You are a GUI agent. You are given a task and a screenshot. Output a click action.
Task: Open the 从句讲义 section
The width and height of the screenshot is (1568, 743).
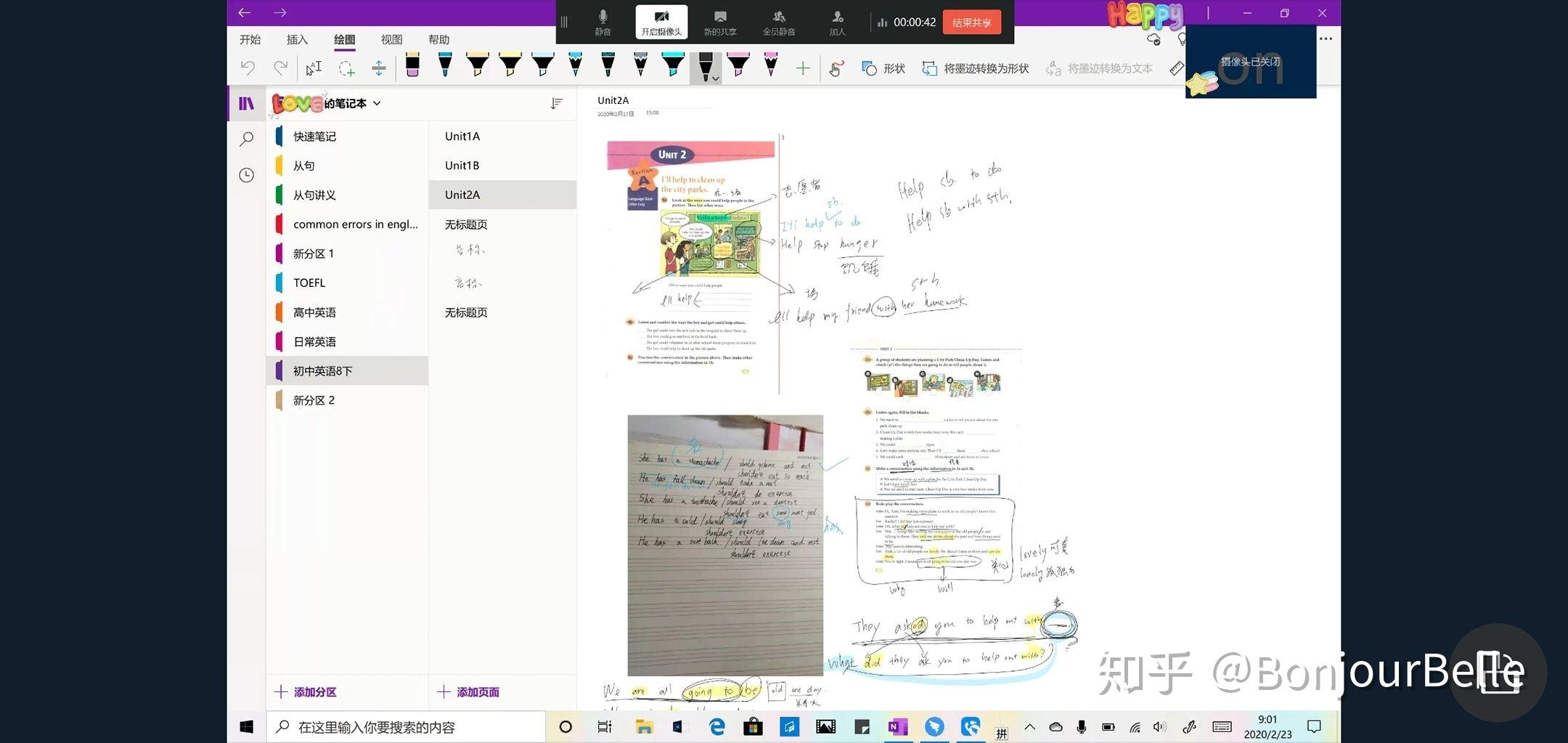pyautogui.click(x=348, y=195)
